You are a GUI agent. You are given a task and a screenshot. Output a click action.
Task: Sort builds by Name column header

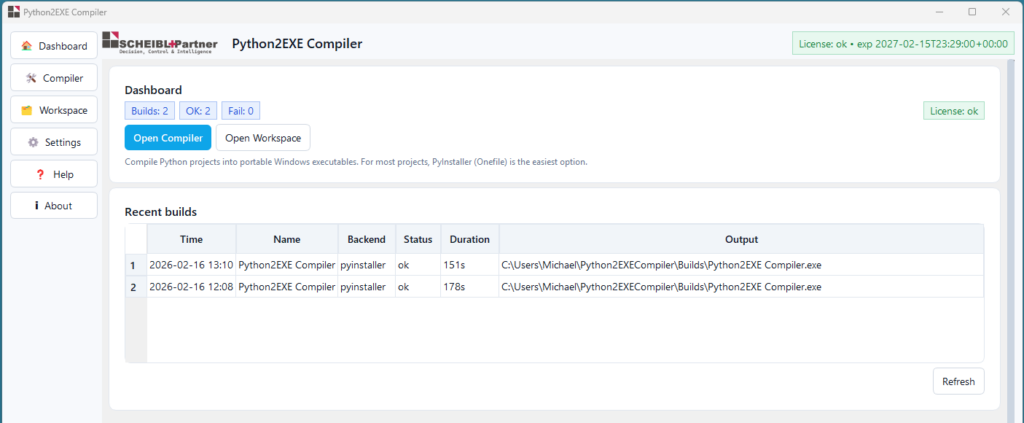tap(287, 239)
